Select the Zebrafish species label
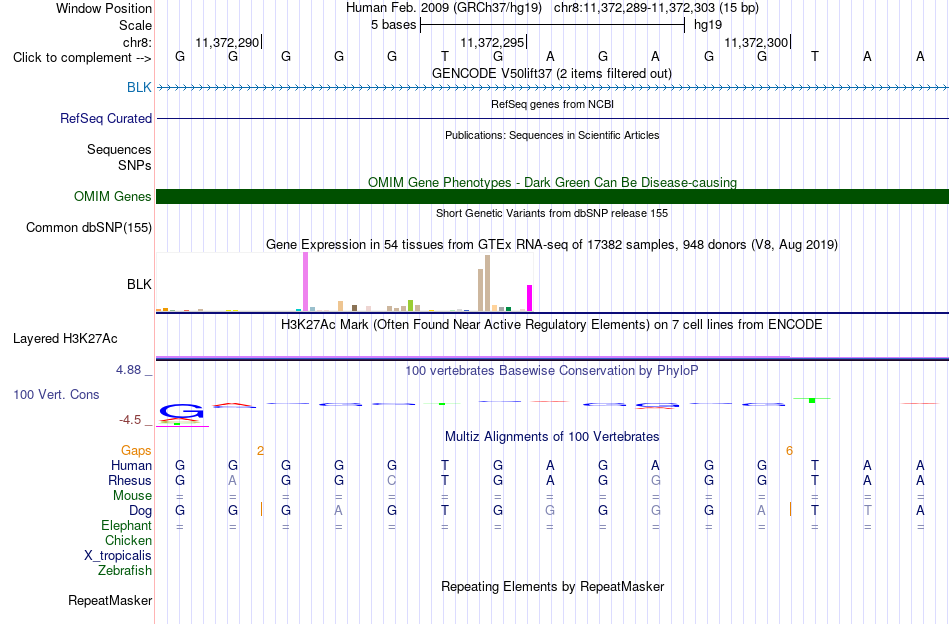 (x=124, y=571)
